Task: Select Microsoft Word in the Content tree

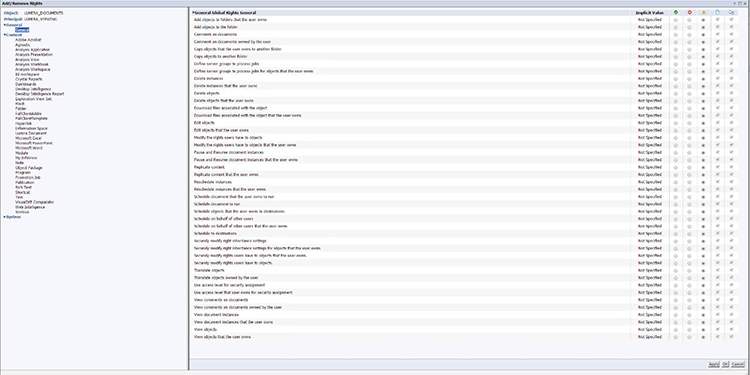Action: tap(28, 148)
